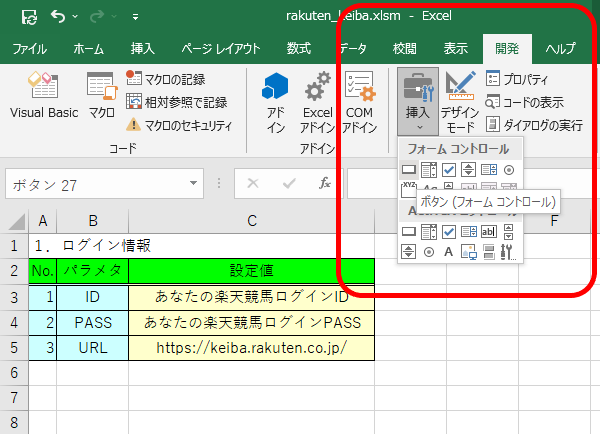Click the AutoSave/Save icon in title bar

[x=29, y=17]
